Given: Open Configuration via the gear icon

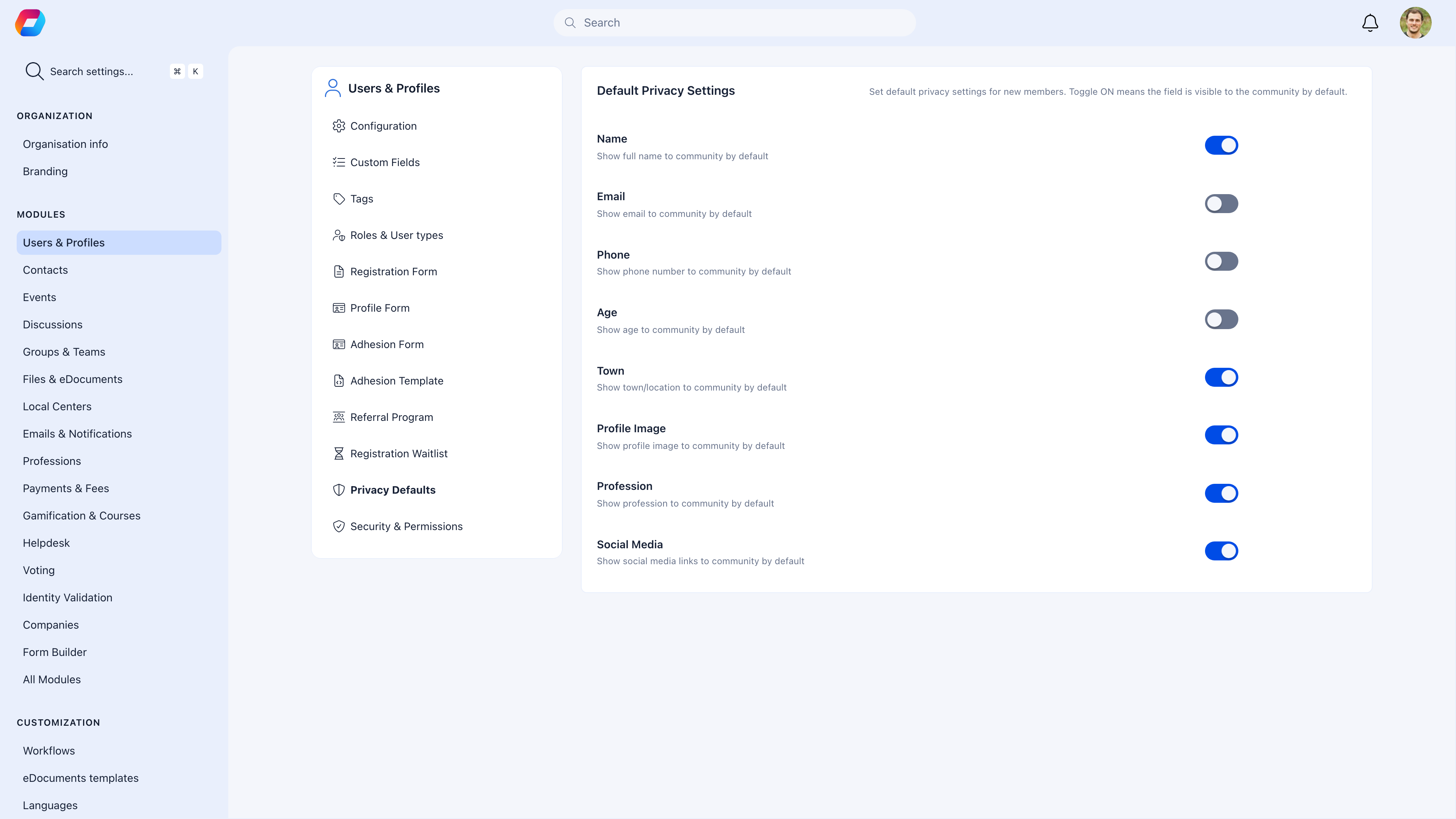Looking at the screenshot, I should point(339,126).
